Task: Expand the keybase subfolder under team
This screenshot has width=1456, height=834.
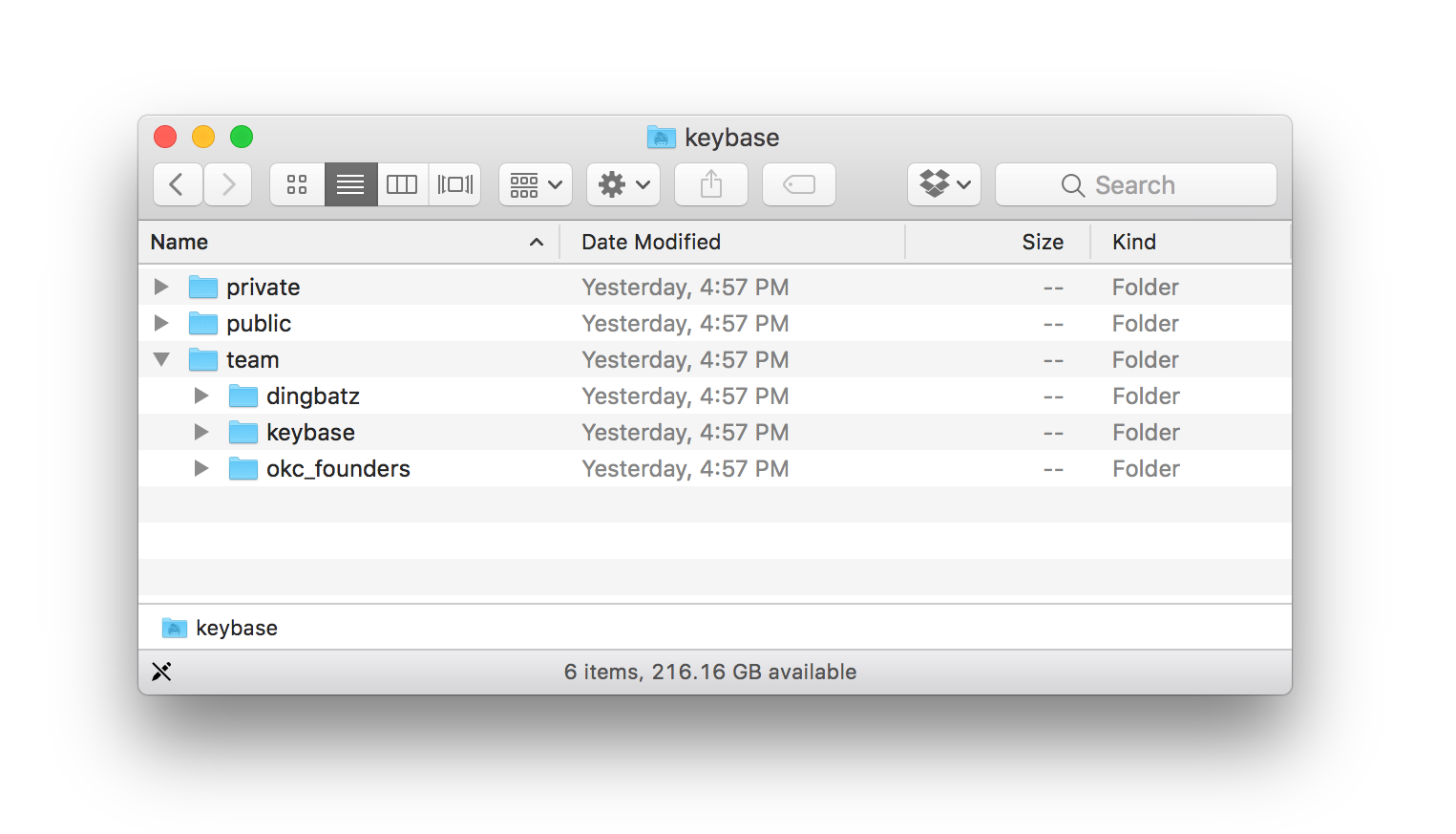Action: [x=201, y=432]
